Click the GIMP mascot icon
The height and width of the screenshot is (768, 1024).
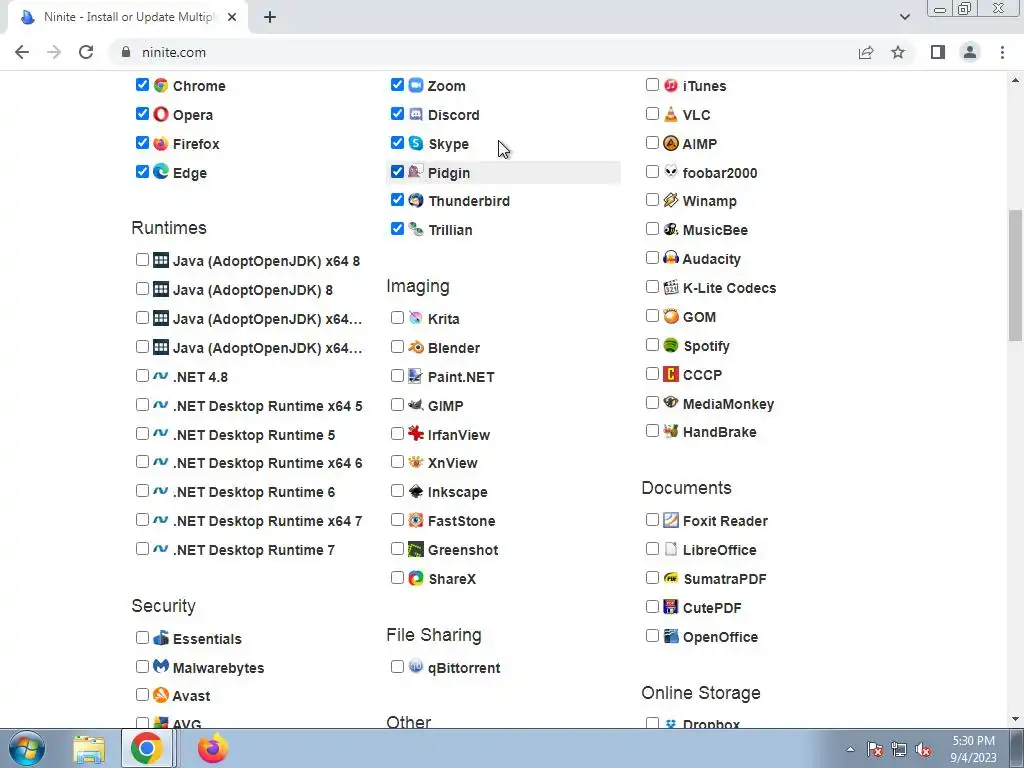coord(416,405)
